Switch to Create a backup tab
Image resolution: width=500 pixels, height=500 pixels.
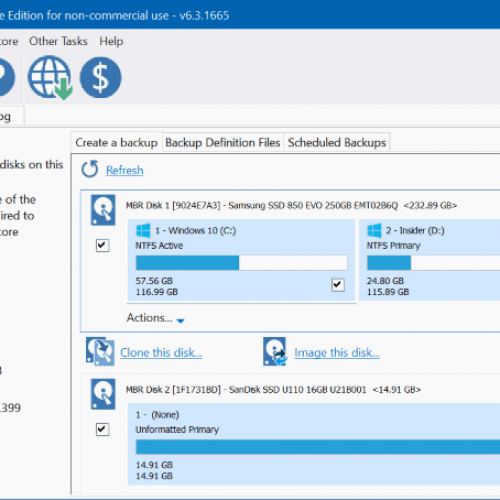pos(116,143)
